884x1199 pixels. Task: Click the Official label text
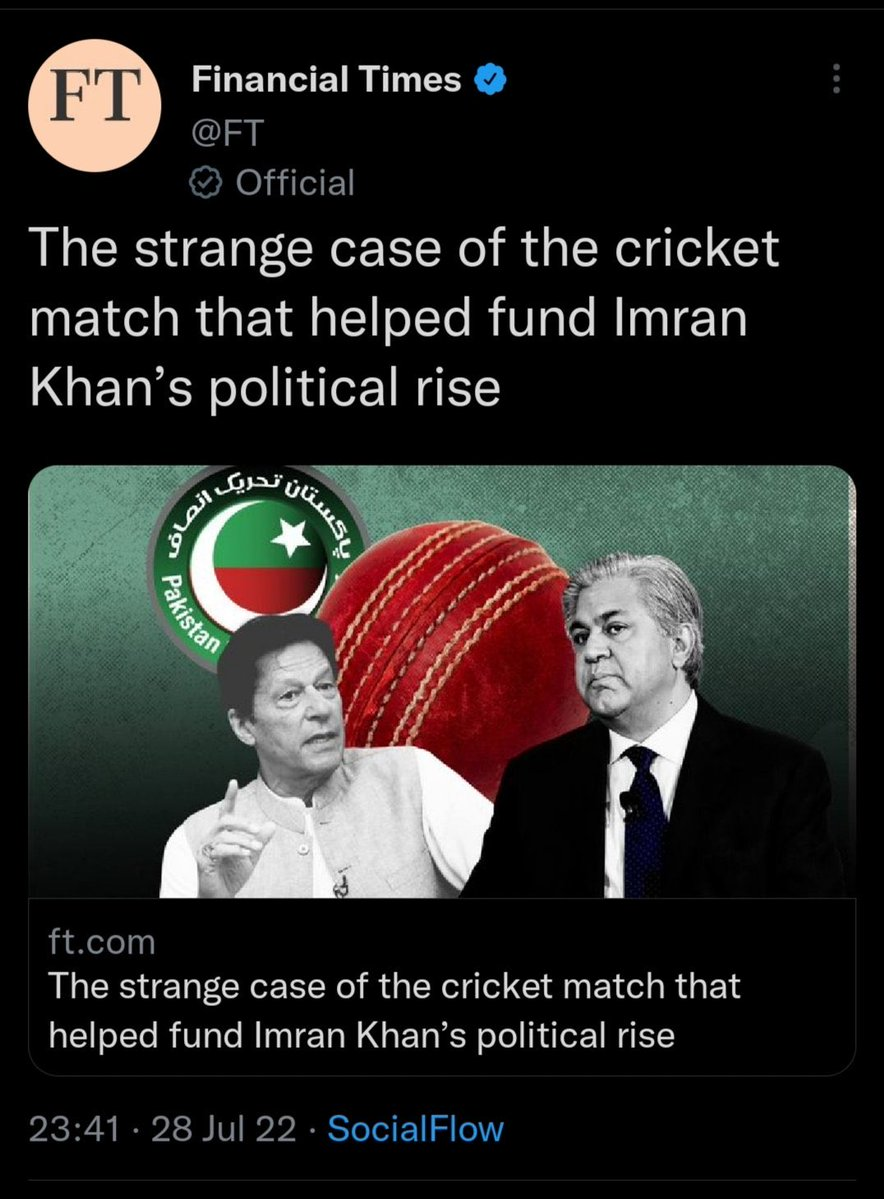(x=295, y=183)
